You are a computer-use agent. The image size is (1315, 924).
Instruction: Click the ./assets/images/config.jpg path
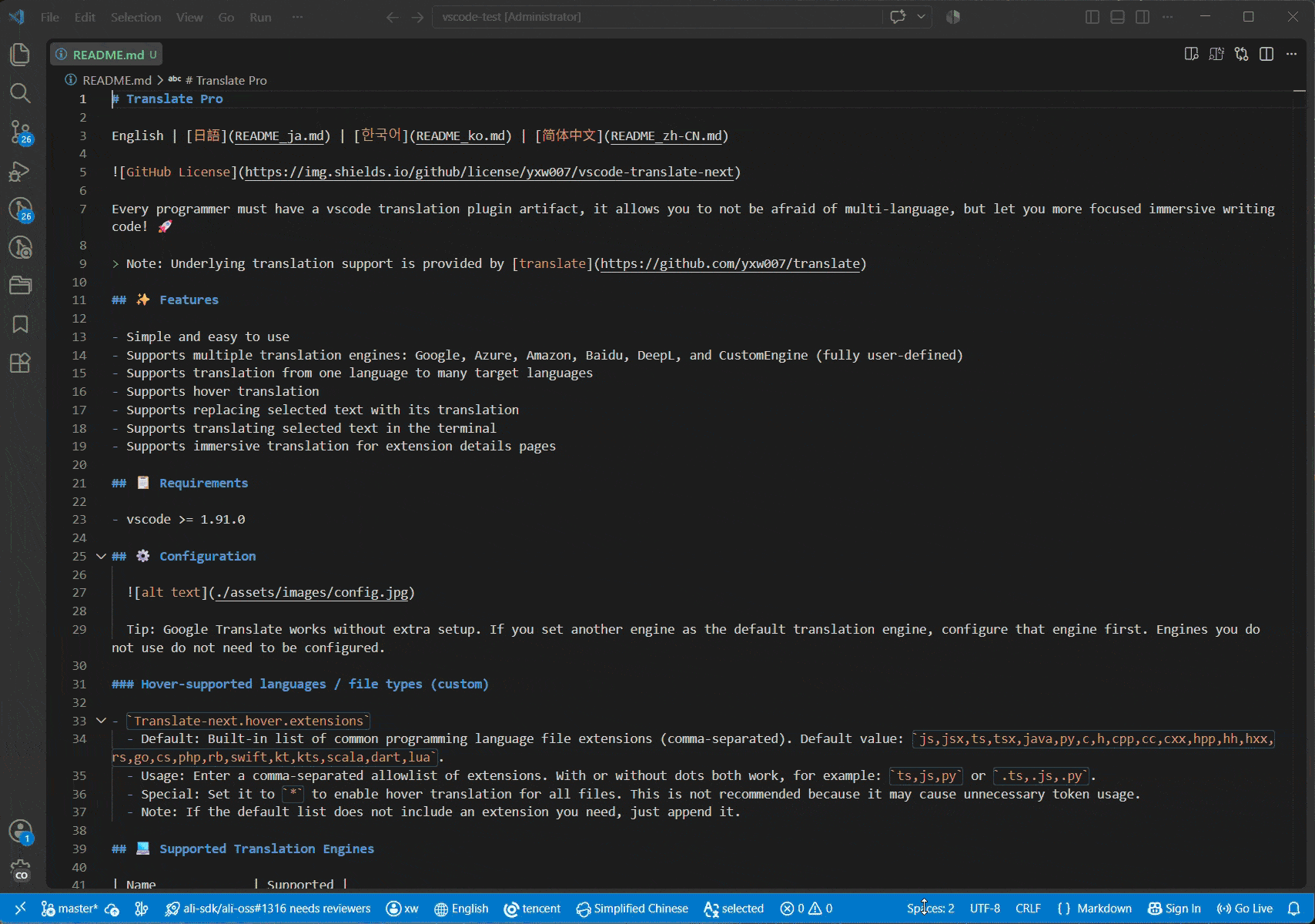tap(312, 592)
